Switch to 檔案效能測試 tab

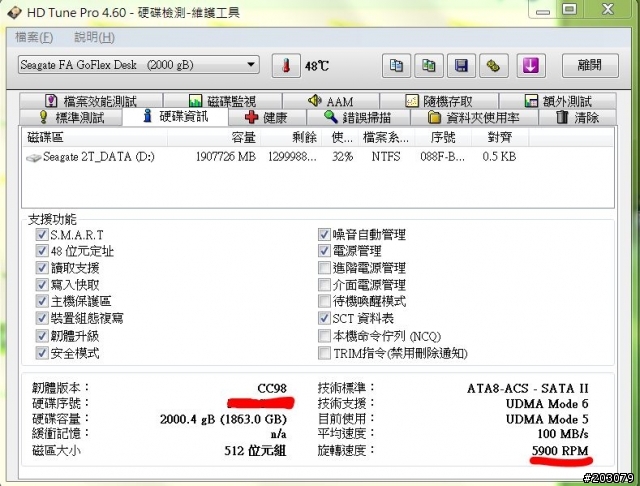pos(91,101)
